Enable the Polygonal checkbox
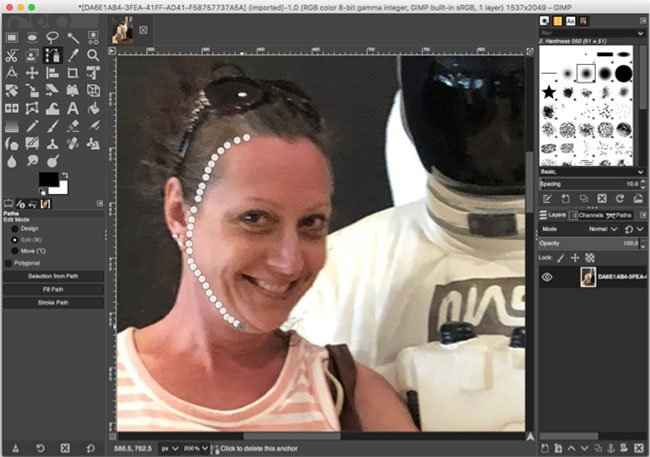This screenshot has height=457, width=650. point(9,263)
